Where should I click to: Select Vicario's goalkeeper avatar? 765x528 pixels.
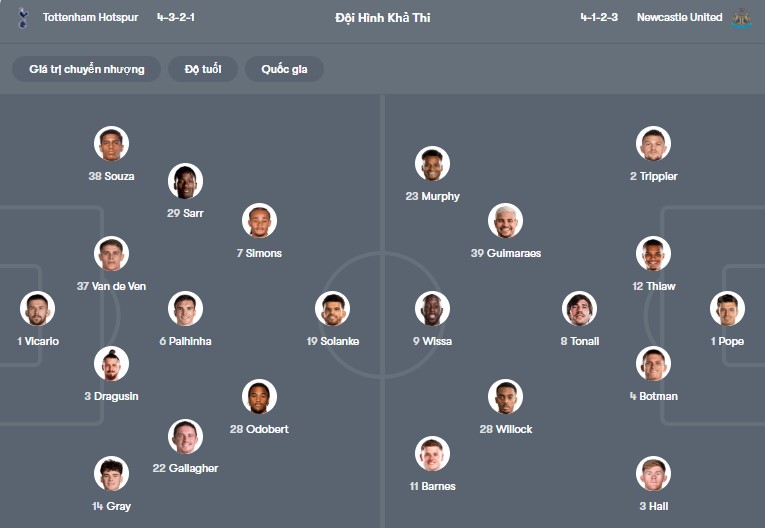pyautogui.click(x=38, y=309)
